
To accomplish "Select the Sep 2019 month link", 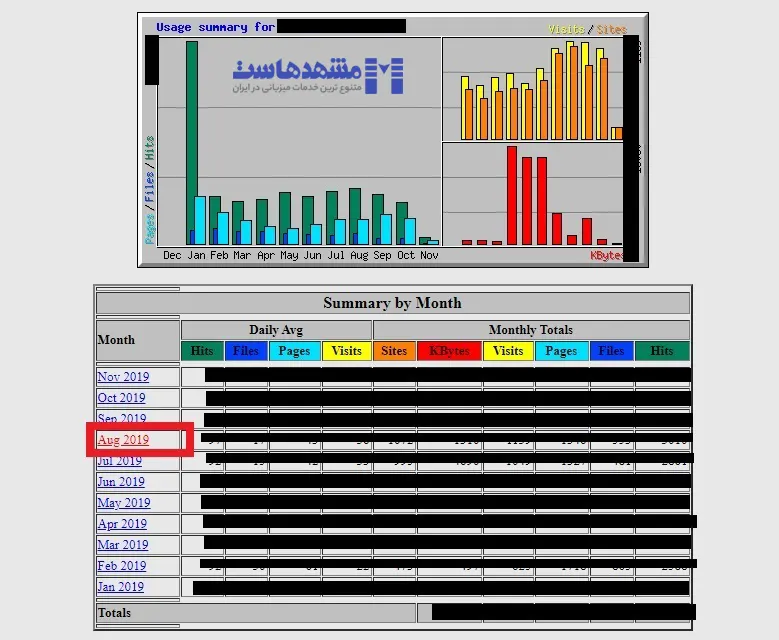I will tap(121, 419).
